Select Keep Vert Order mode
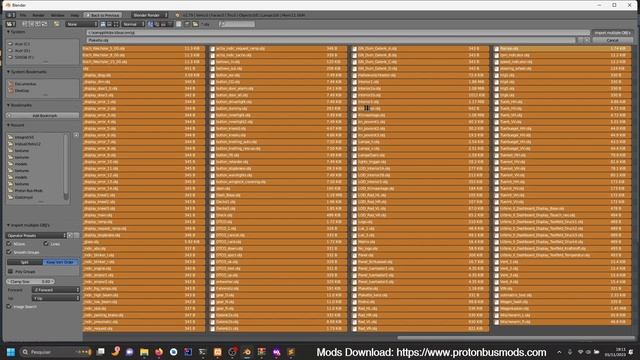This screenshot has width=640, height=360. click(60, 262)
